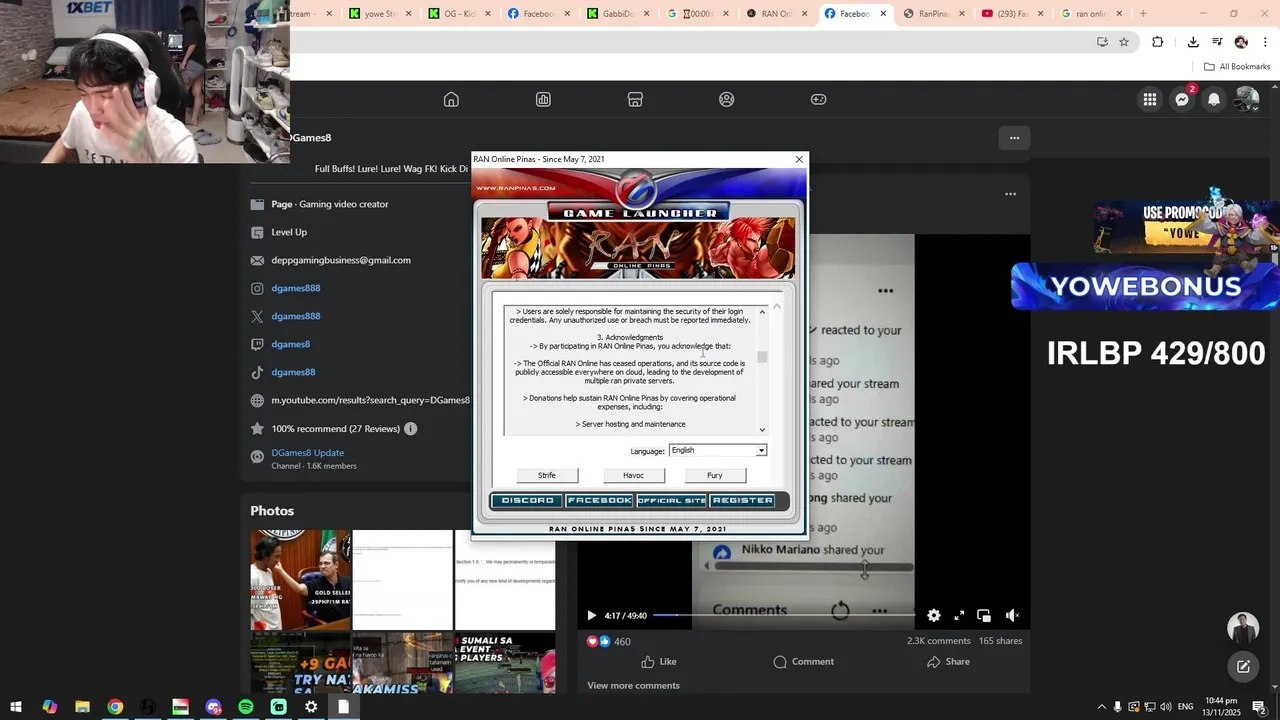The image size is (1280, 720).
Task: Click the Comment button under video
Action: [x=803, y=662]
